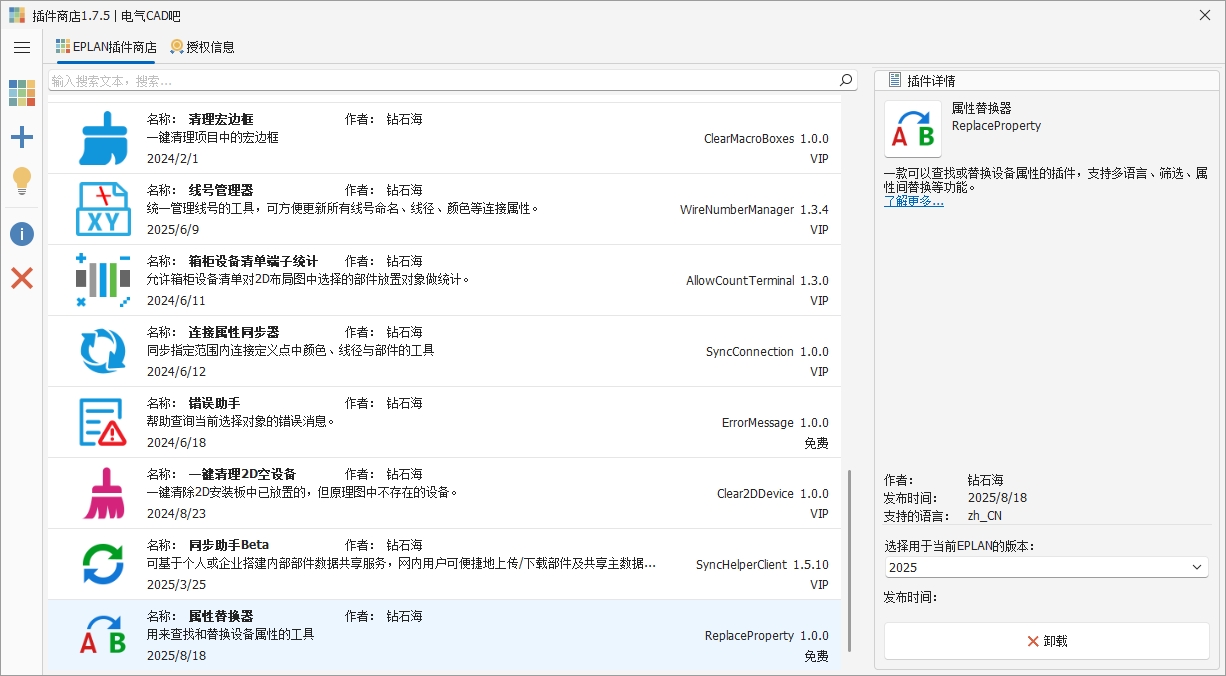Click the WireNumberManager XY file icon
This screenshot has height=676, width=1226.
tap(103, 209)
